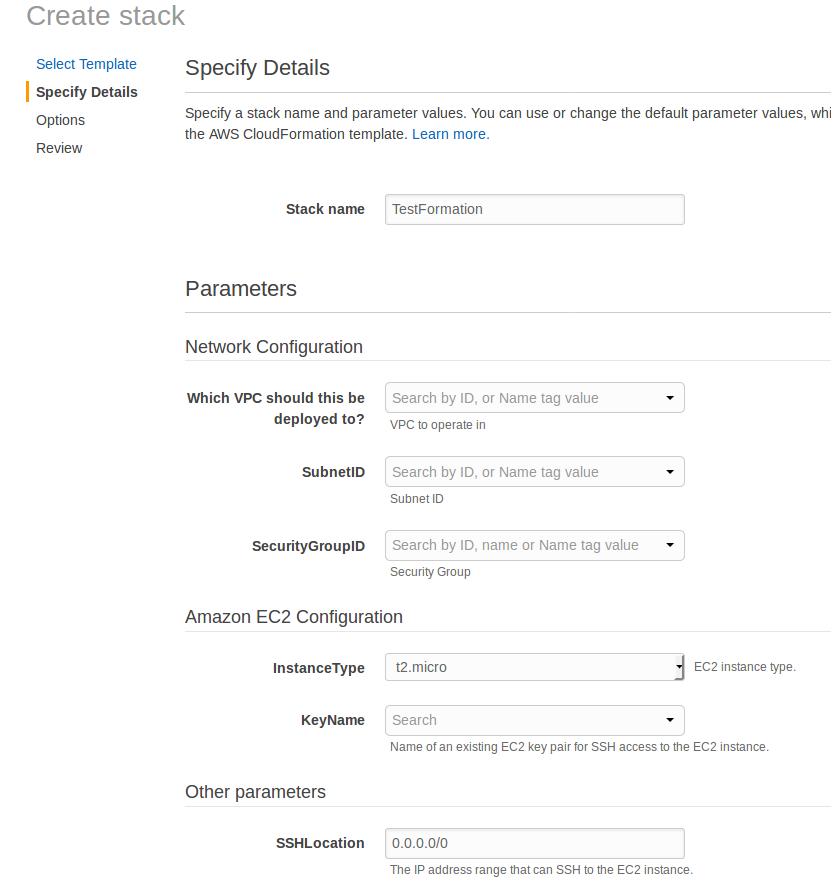
Task: Click the Stack name label
Action: click(x=325, y=209)
